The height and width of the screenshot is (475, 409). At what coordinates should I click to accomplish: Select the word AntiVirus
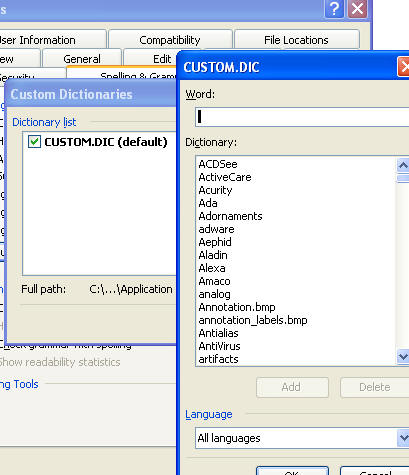point(219,346)
